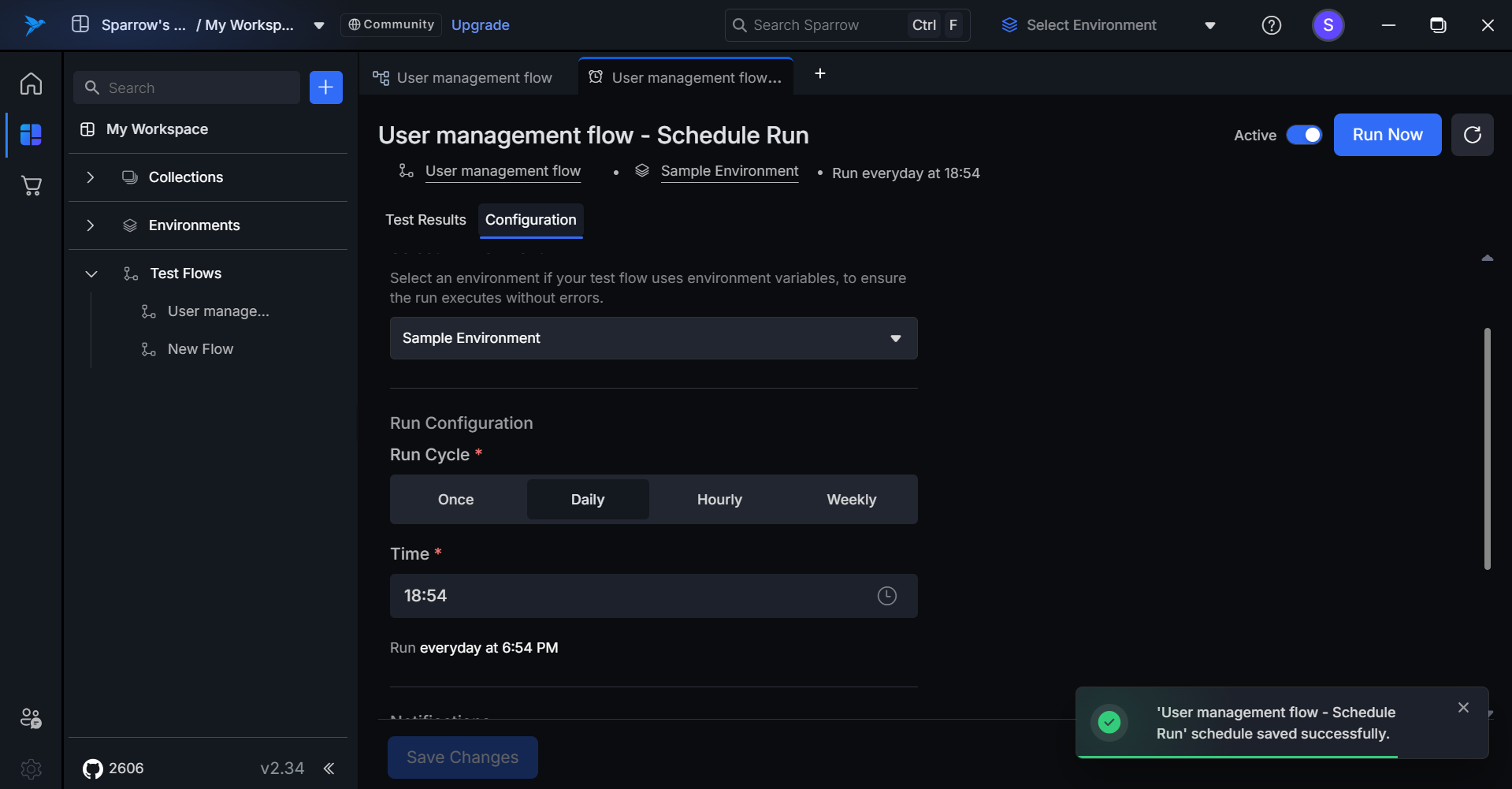Screen dimensions: 1512x789
Task: Switch to the first User management flow tab
Action: [465, 78]
